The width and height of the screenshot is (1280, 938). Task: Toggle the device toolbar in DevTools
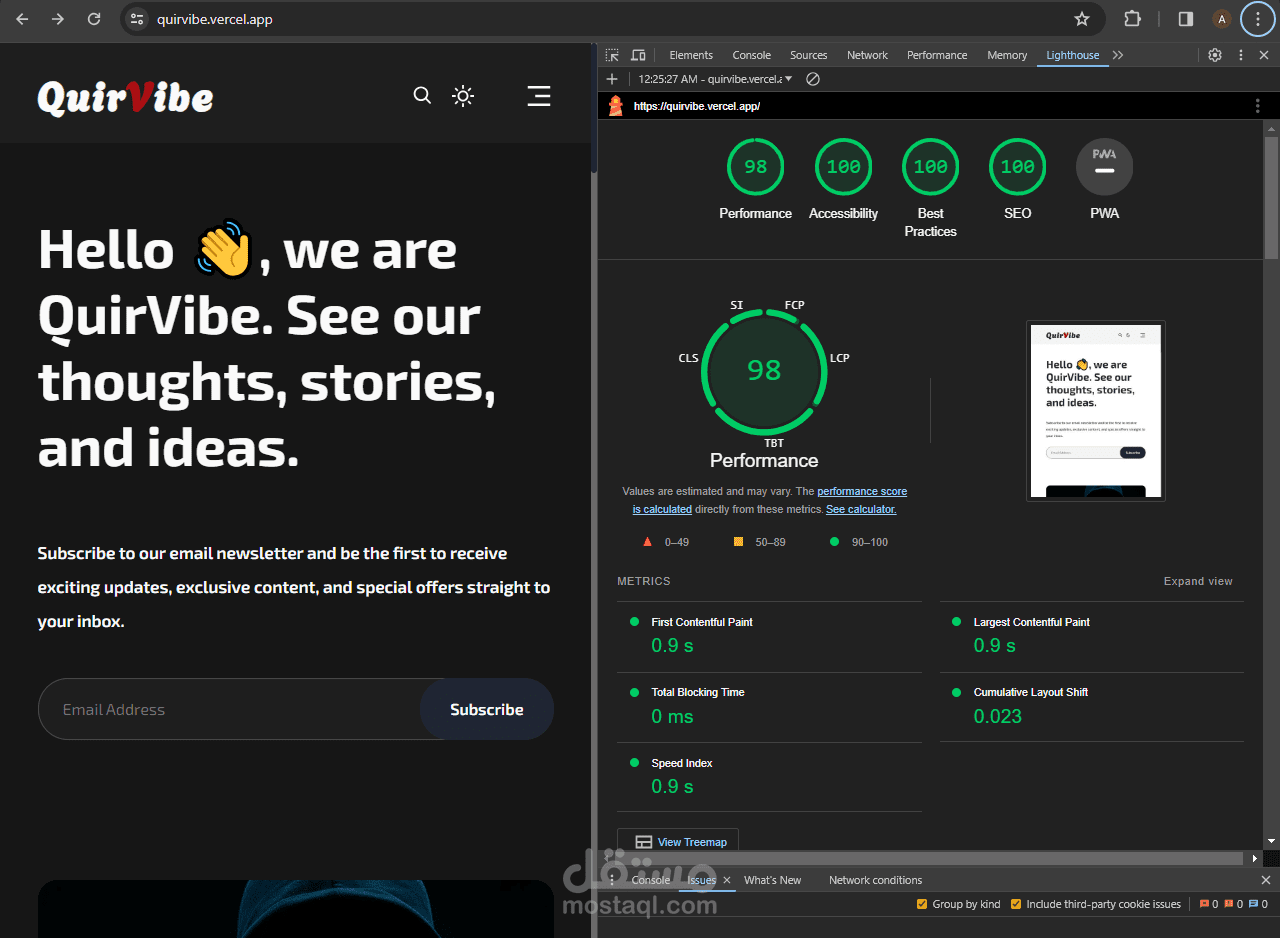pos(638,55)
